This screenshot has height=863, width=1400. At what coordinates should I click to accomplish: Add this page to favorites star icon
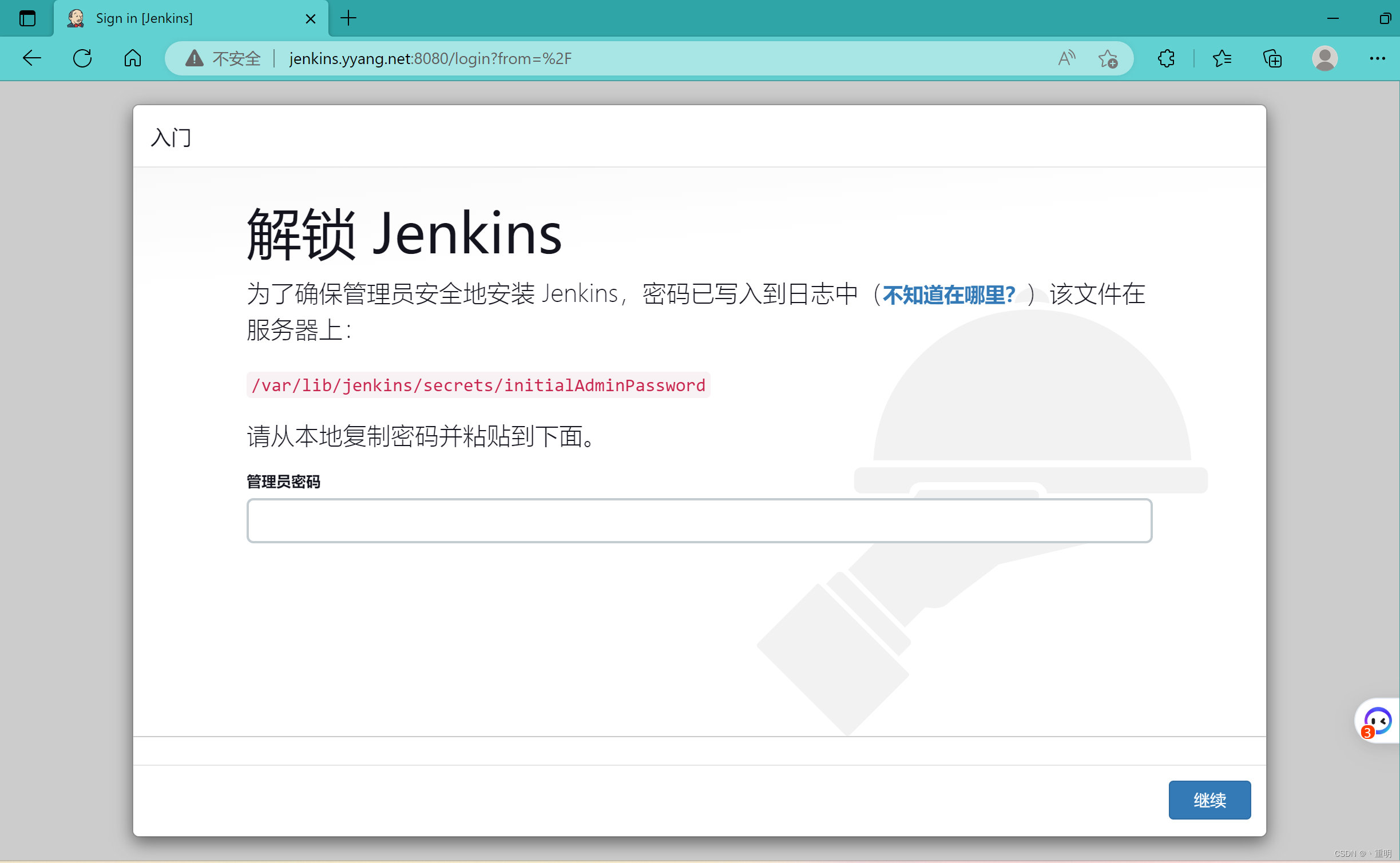coord(1108,58)
